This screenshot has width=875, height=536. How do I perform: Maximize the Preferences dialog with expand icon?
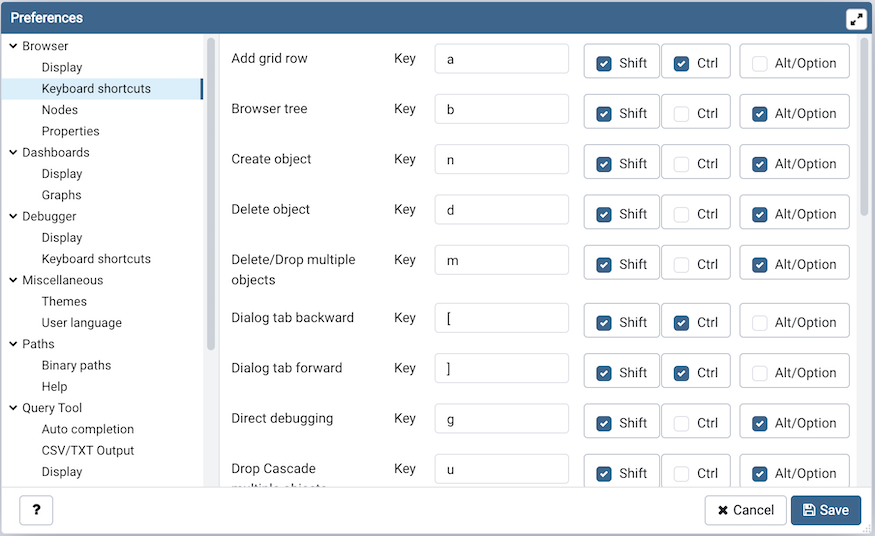click(x=856, y=19)
